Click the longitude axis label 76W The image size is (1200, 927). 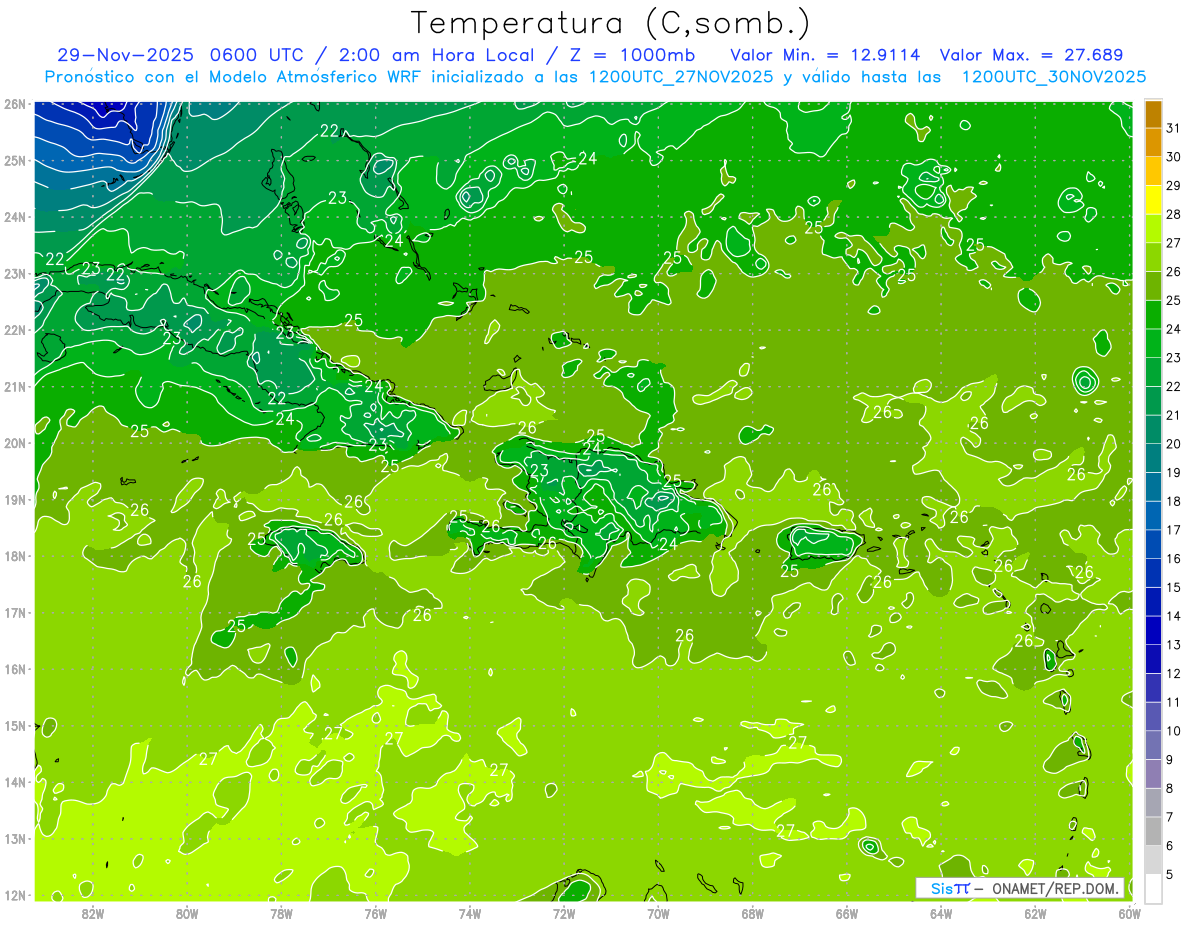(376, 913)
